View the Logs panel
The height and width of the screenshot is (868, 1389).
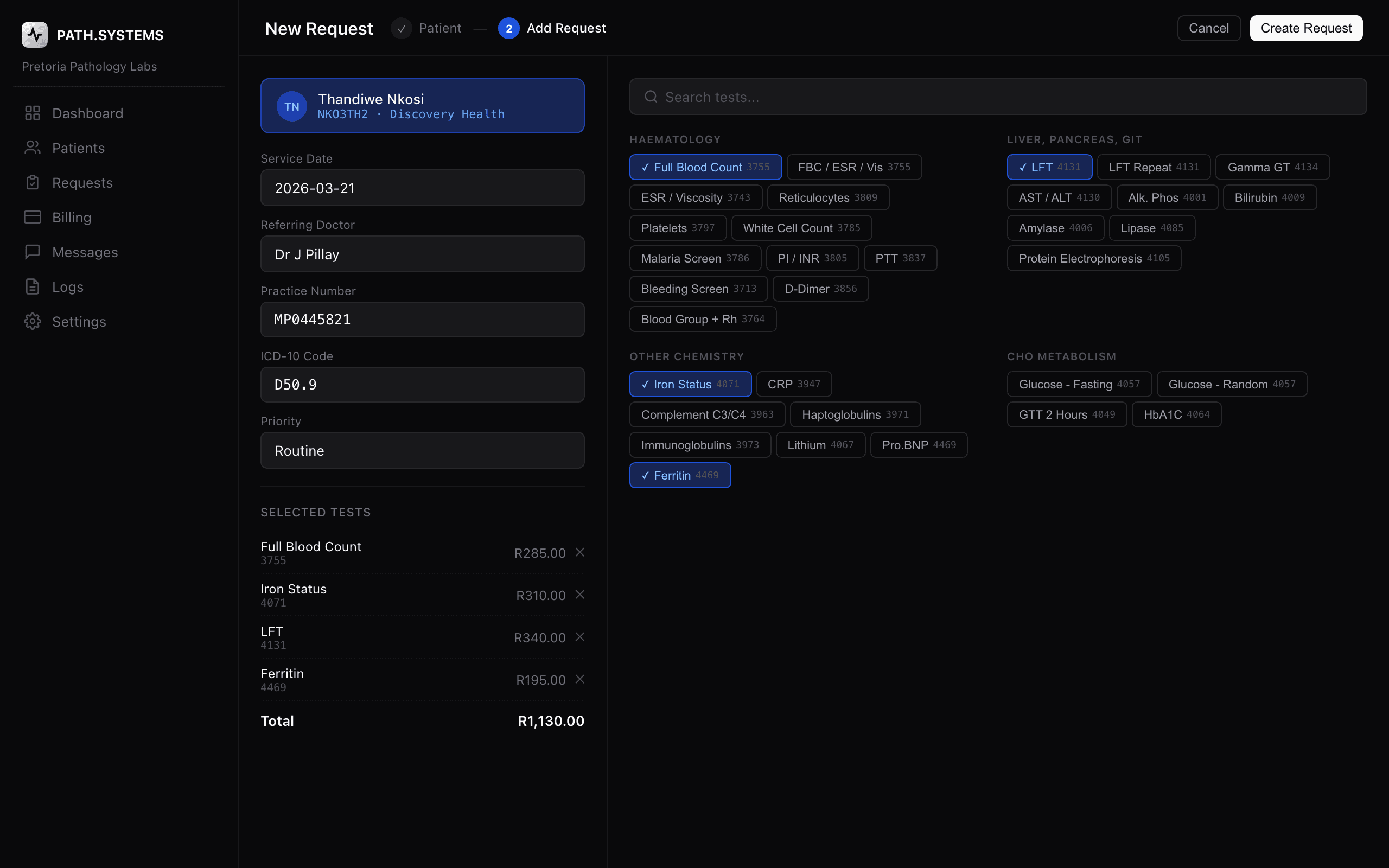[x=68, y=286]
